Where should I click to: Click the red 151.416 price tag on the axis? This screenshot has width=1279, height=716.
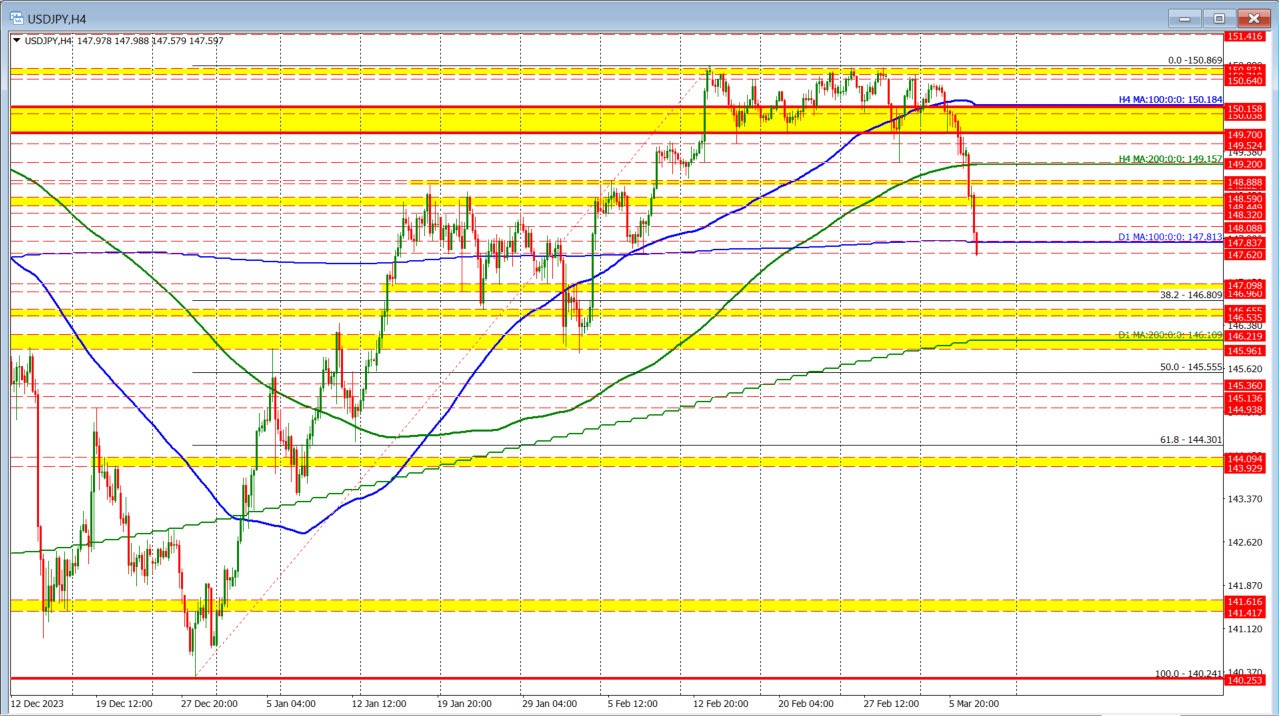click(x=1246, y=36)
